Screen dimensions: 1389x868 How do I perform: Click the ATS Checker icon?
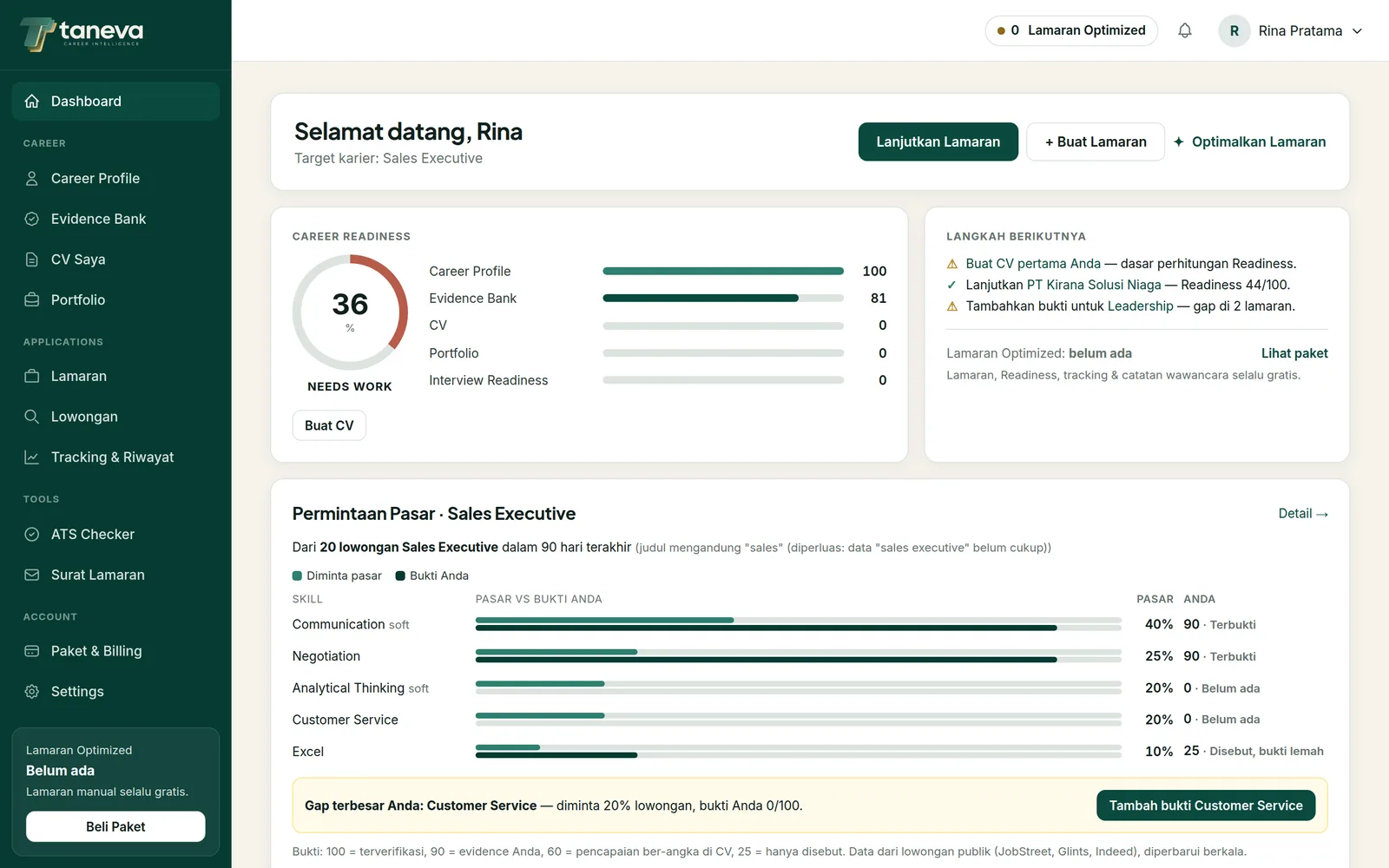click(32, 535)
